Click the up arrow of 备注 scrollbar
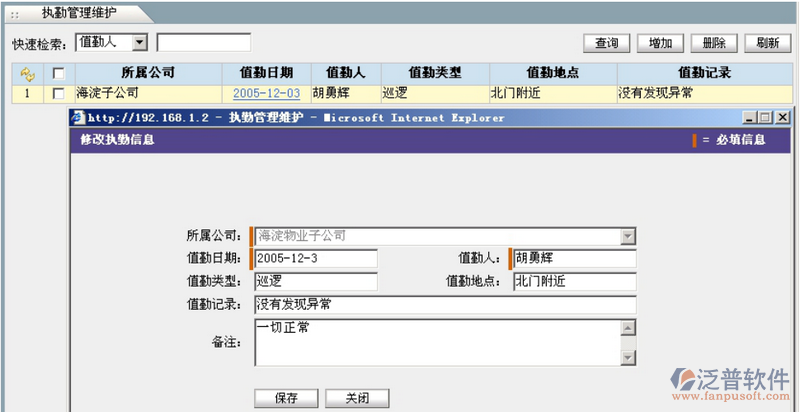This screenshot has width=800, height=412. (x=628, y=328)
